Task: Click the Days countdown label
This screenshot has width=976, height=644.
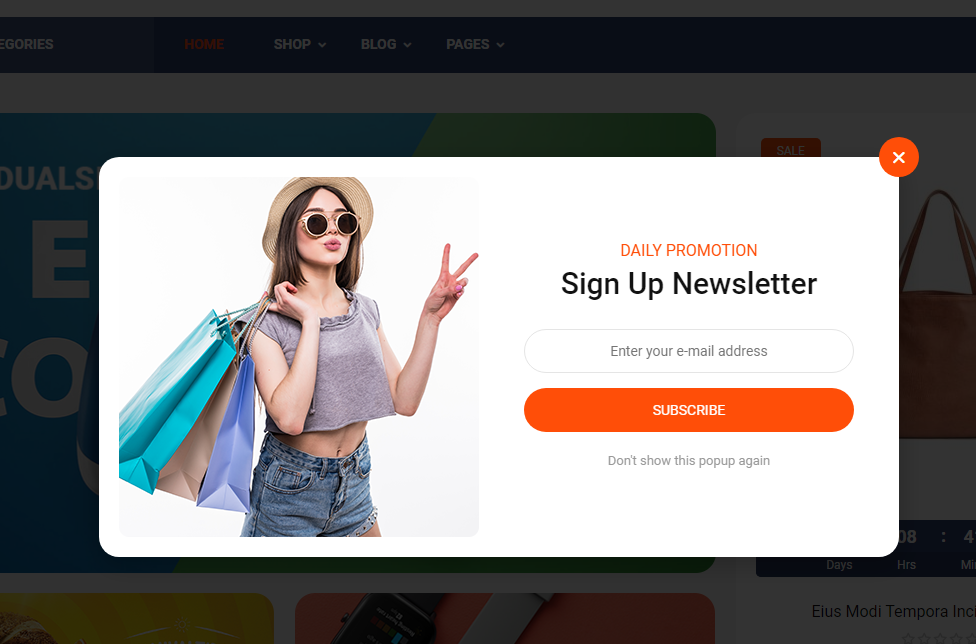Action: coord(839,564)
